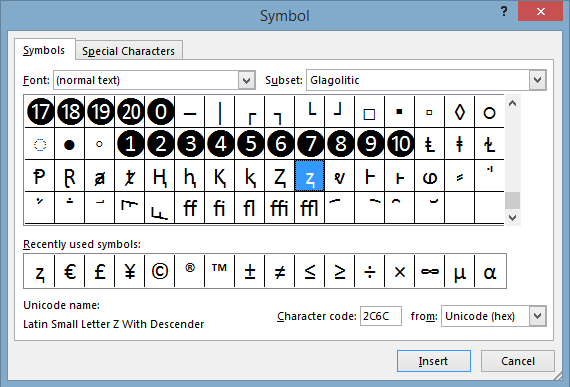Select the black circled 5 symbol

point(250,144)
